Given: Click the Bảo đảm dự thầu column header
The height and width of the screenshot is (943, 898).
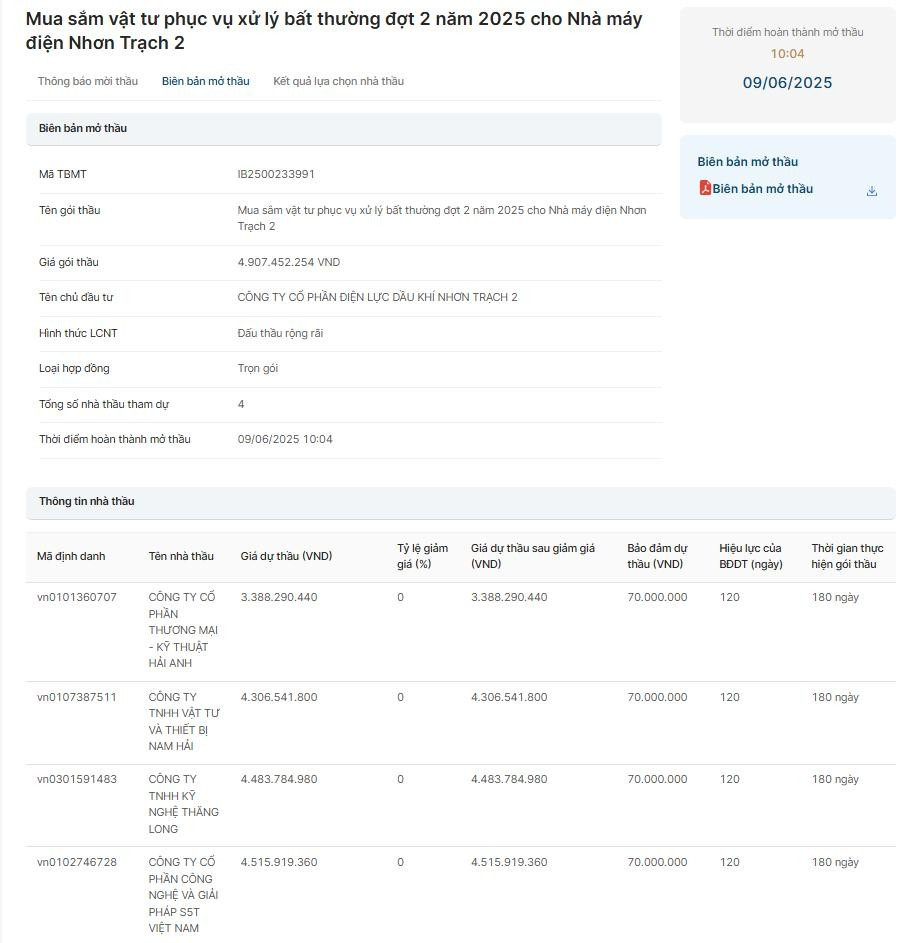Looking at the screenshot, I should 657,556.
